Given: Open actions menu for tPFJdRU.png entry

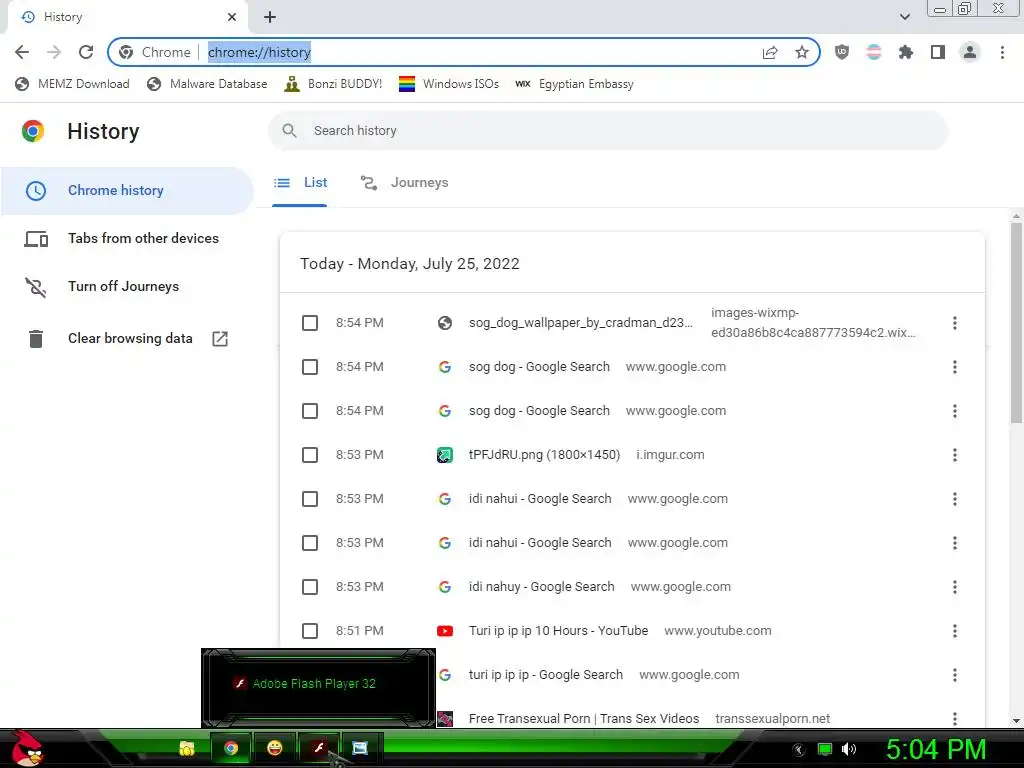Looking at the screenshot, I should pyautogui.click(x=955, y=455).
